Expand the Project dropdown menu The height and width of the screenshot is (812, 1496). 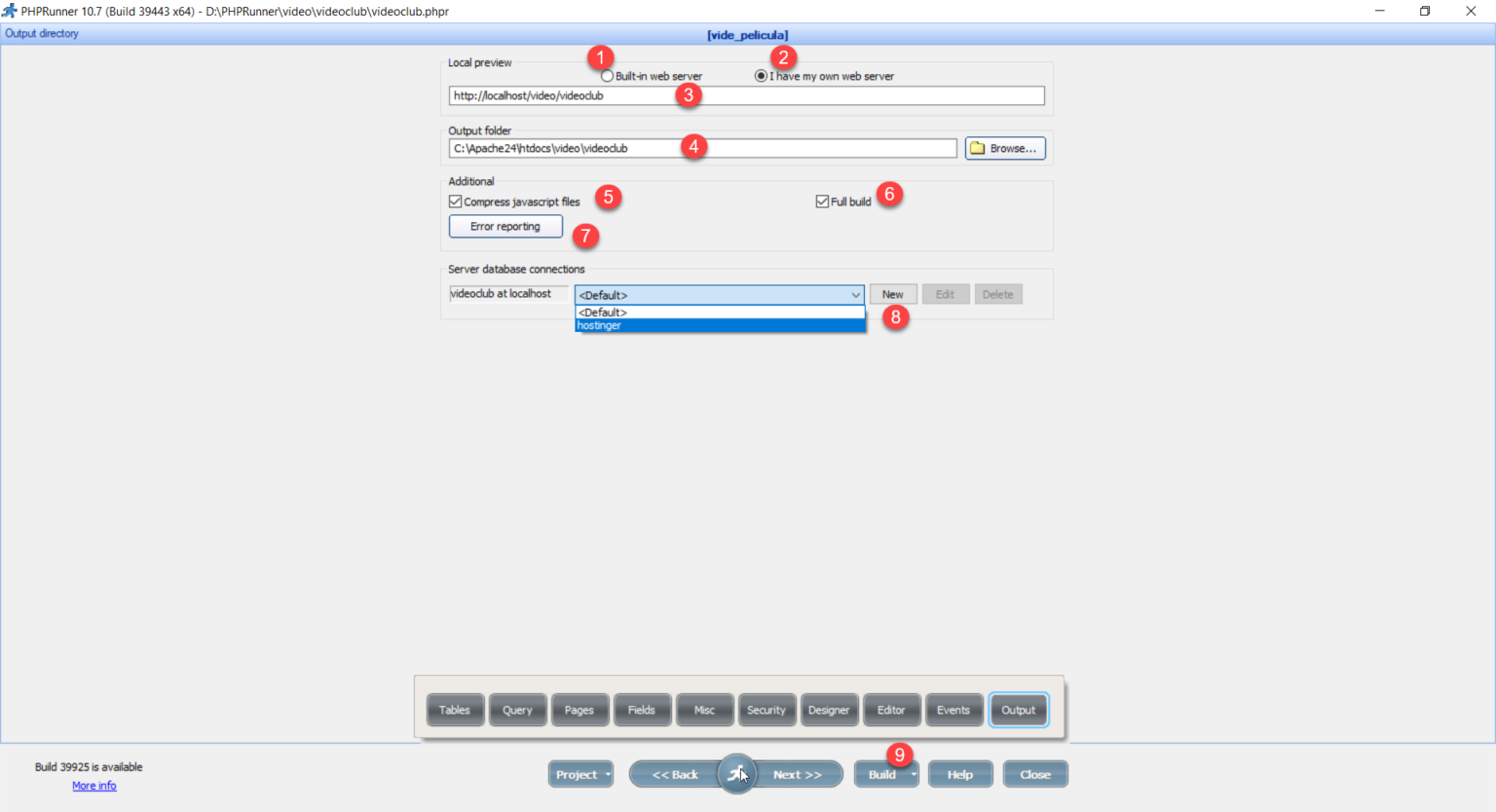[609, 774]
